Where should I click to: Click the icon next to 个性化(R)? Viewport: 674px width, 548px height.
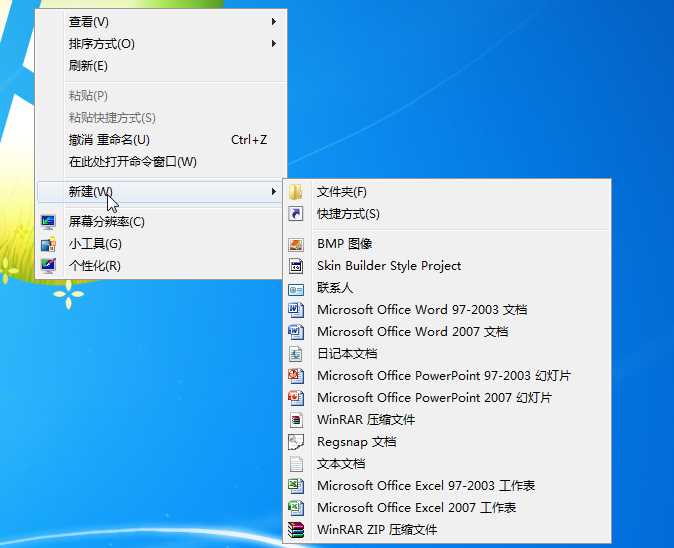(48, 266)
